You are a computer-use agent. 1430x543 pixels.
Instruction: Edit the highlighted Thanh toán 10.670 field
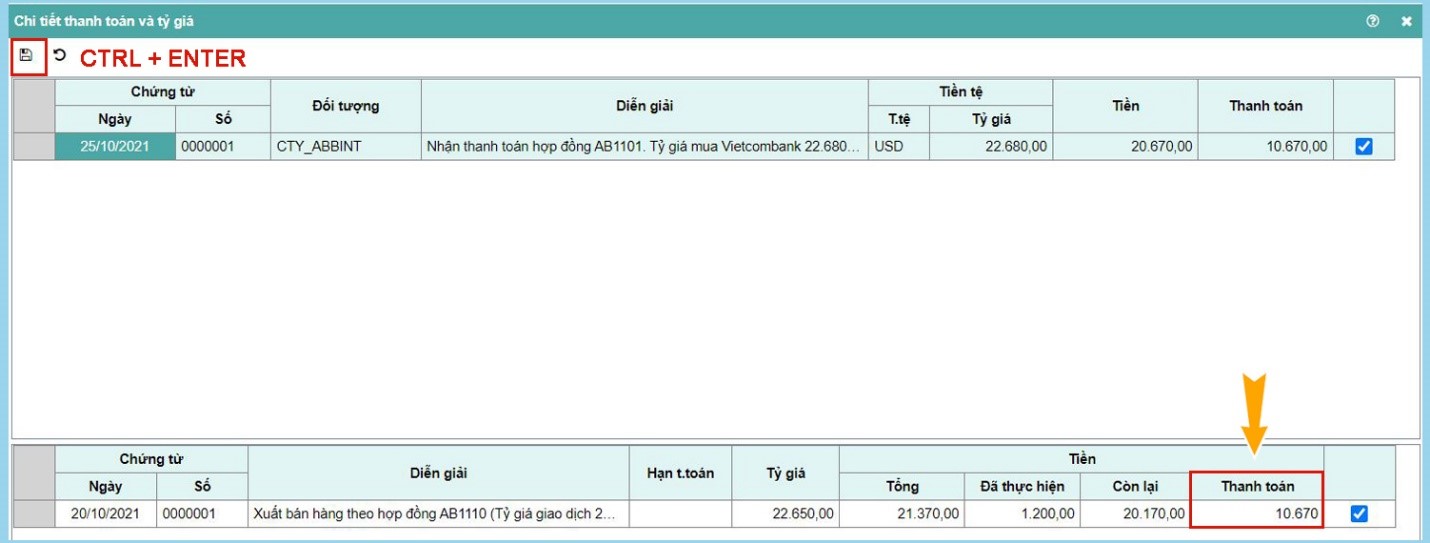[x=1255, y=514]
